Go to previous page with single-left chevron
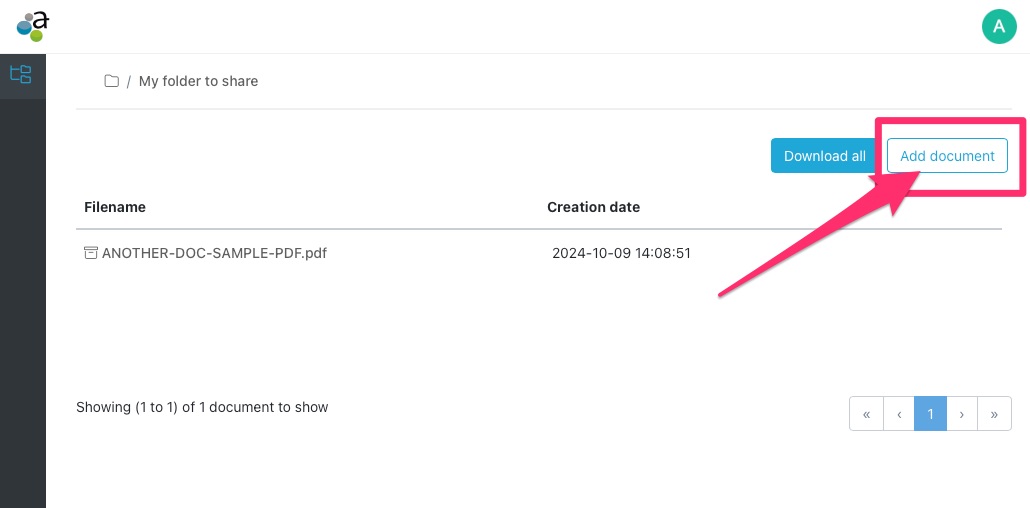Screen dimensions: 1030x508 point(899,414)
